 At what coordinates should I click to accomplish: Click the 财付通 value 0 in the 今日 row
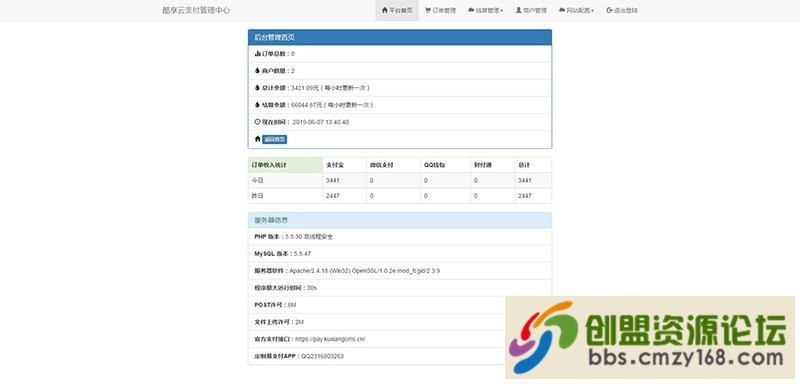476,181
